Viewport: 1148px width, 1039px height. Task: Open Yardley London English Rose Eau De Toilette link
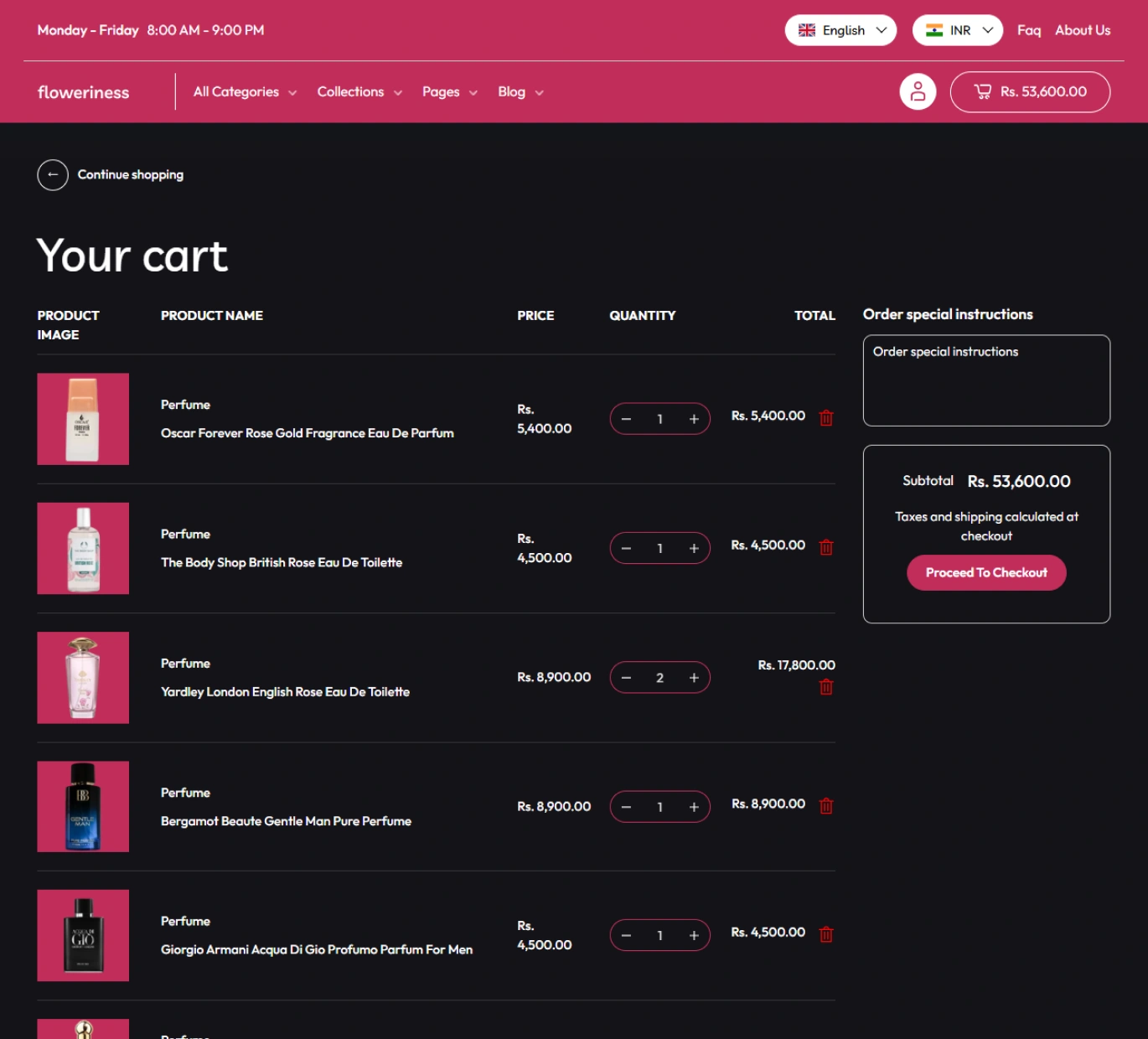tap(285, 691)
